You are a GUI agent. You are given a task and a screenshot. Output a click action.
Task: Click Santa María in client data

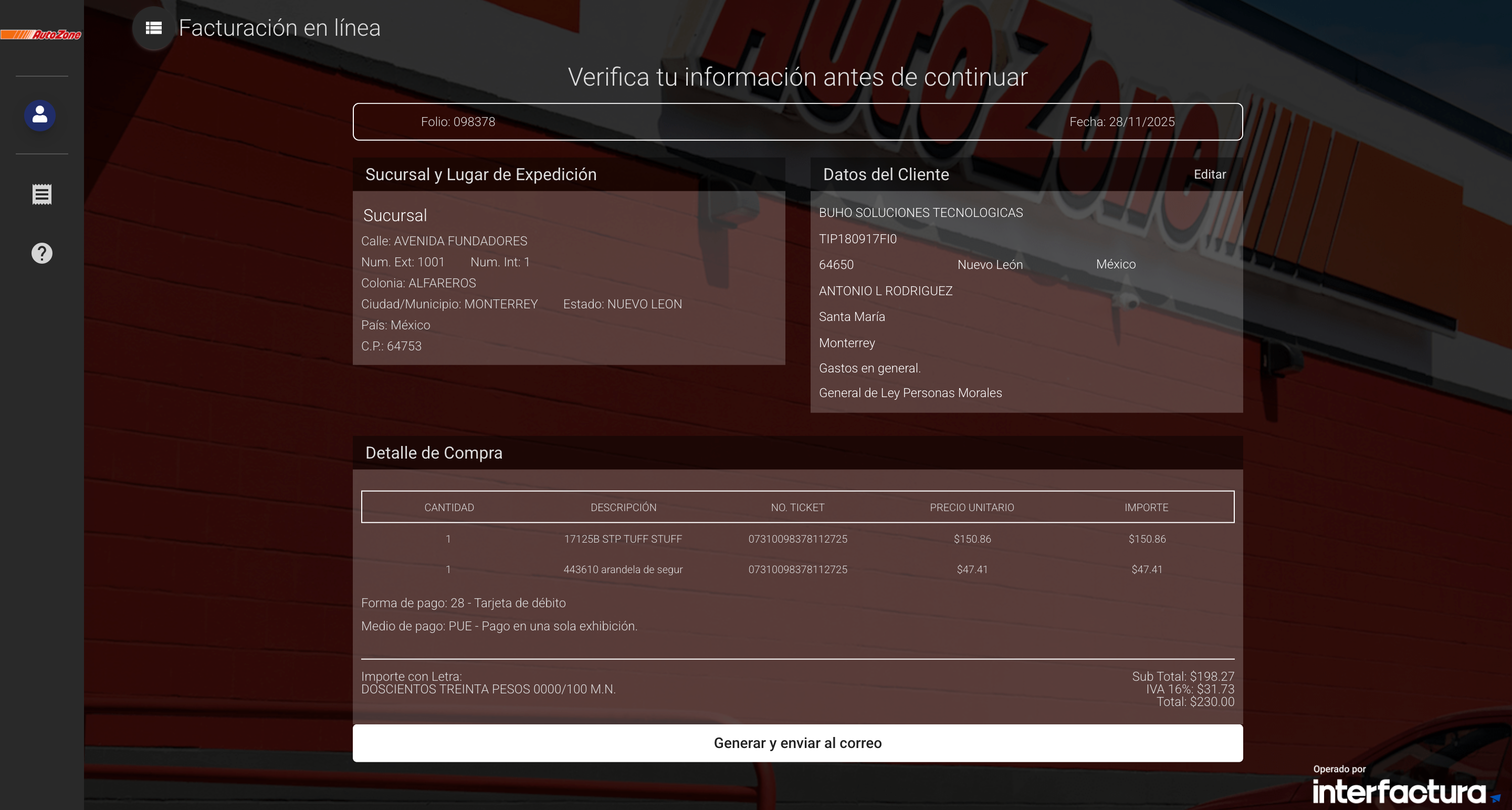tap(852, 317)
